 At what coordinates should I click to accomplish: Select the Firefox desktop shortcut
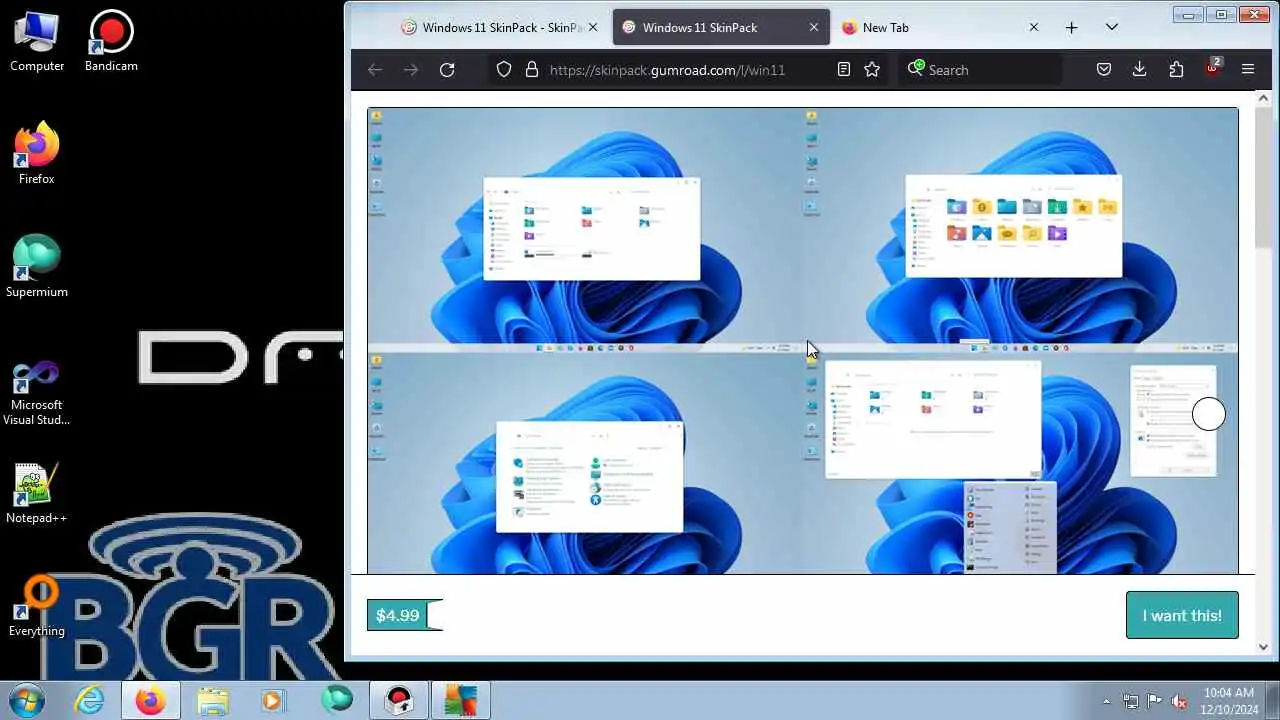tap(36, 153)
